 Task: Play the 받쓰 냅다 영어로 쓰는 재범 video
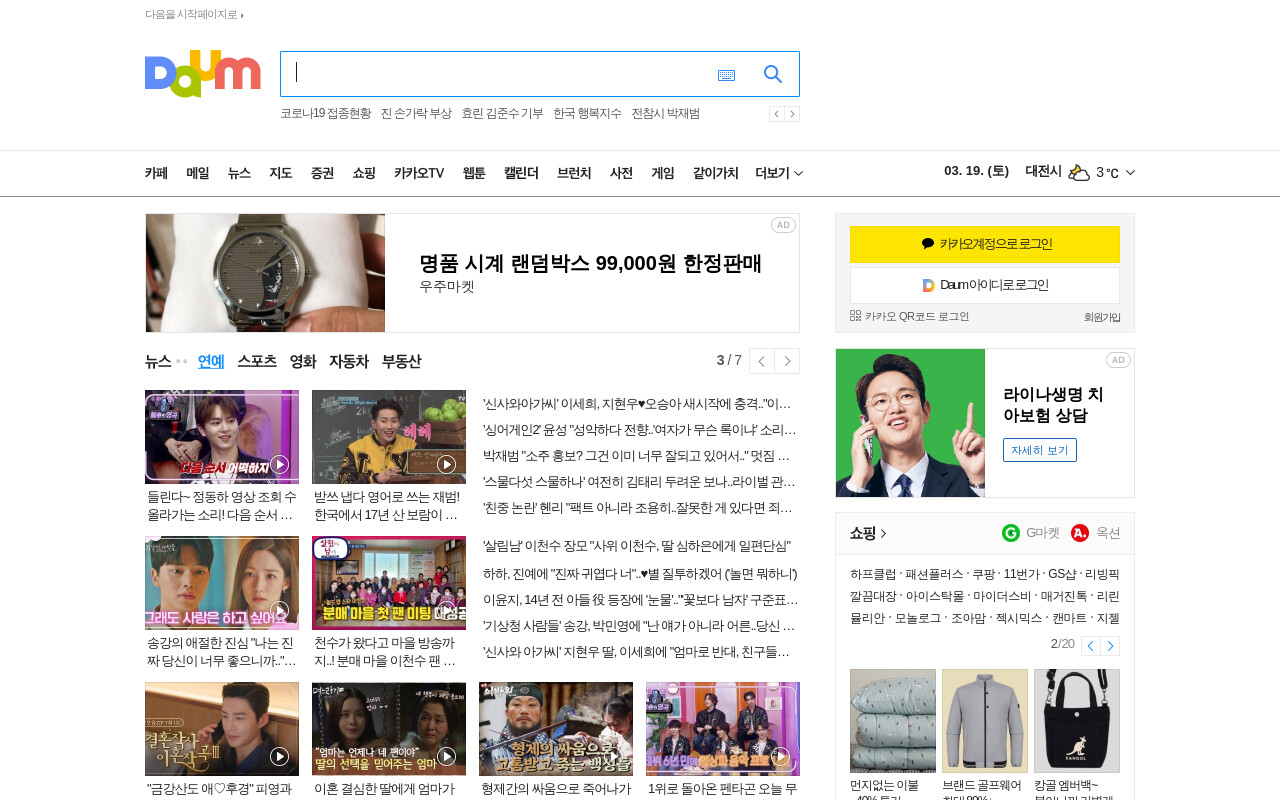389,437
